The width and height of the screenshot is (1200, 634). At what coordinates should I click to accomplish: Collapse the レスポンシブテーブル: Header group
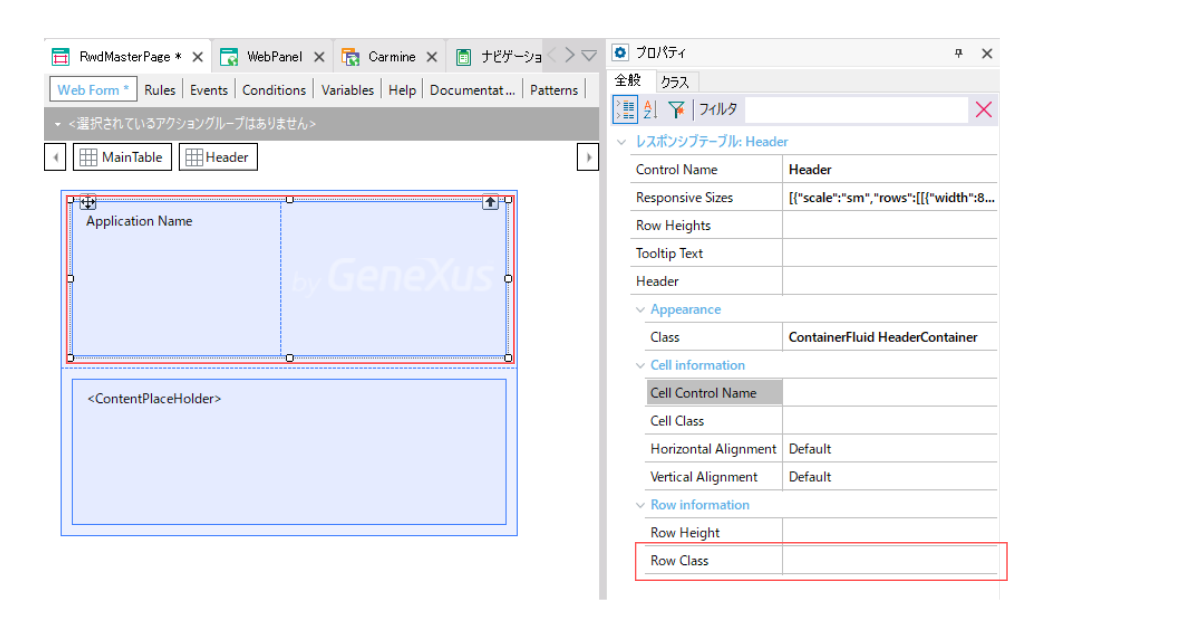[622, 142]
